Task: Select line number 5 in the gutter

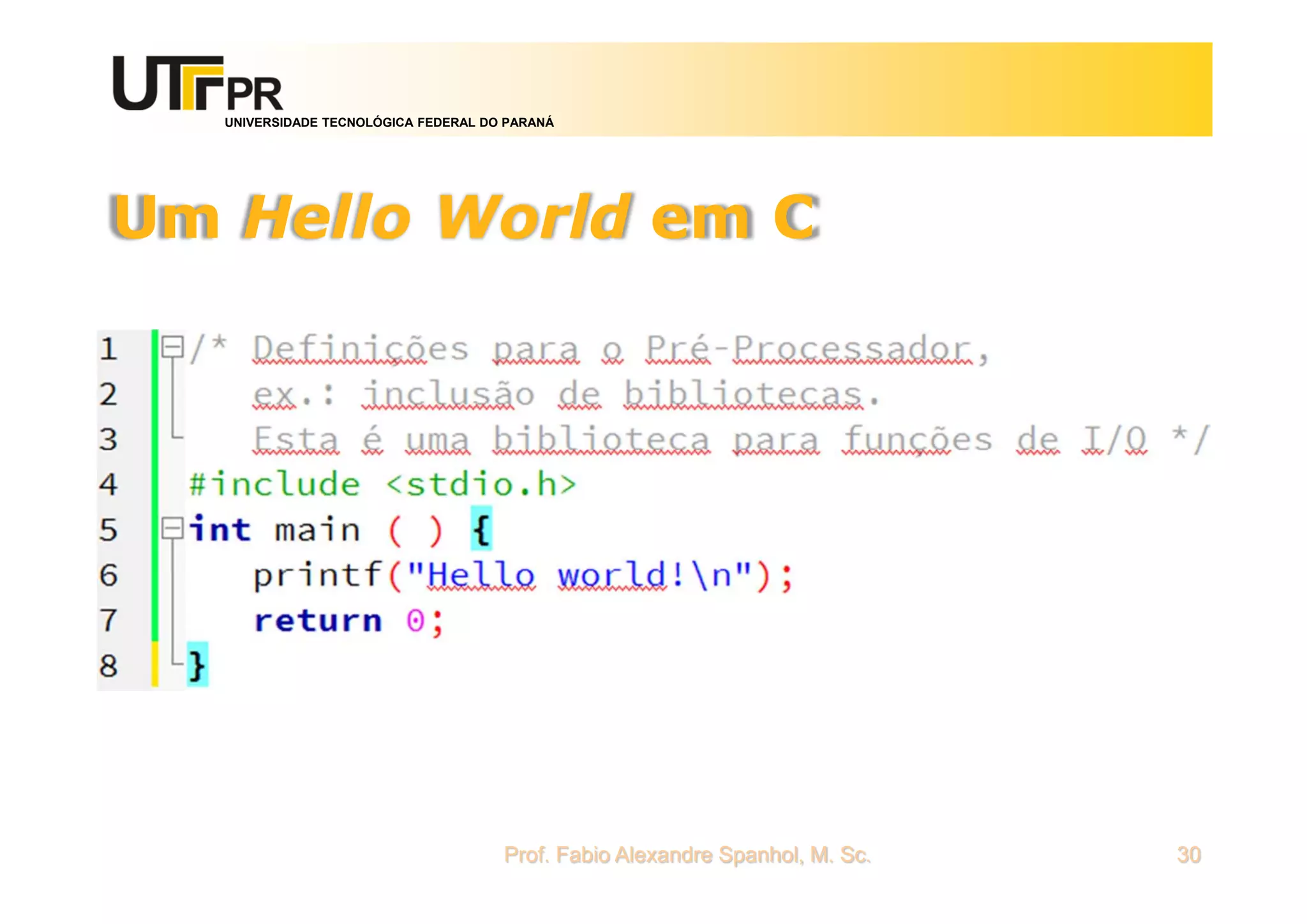Action: [108, 530]
